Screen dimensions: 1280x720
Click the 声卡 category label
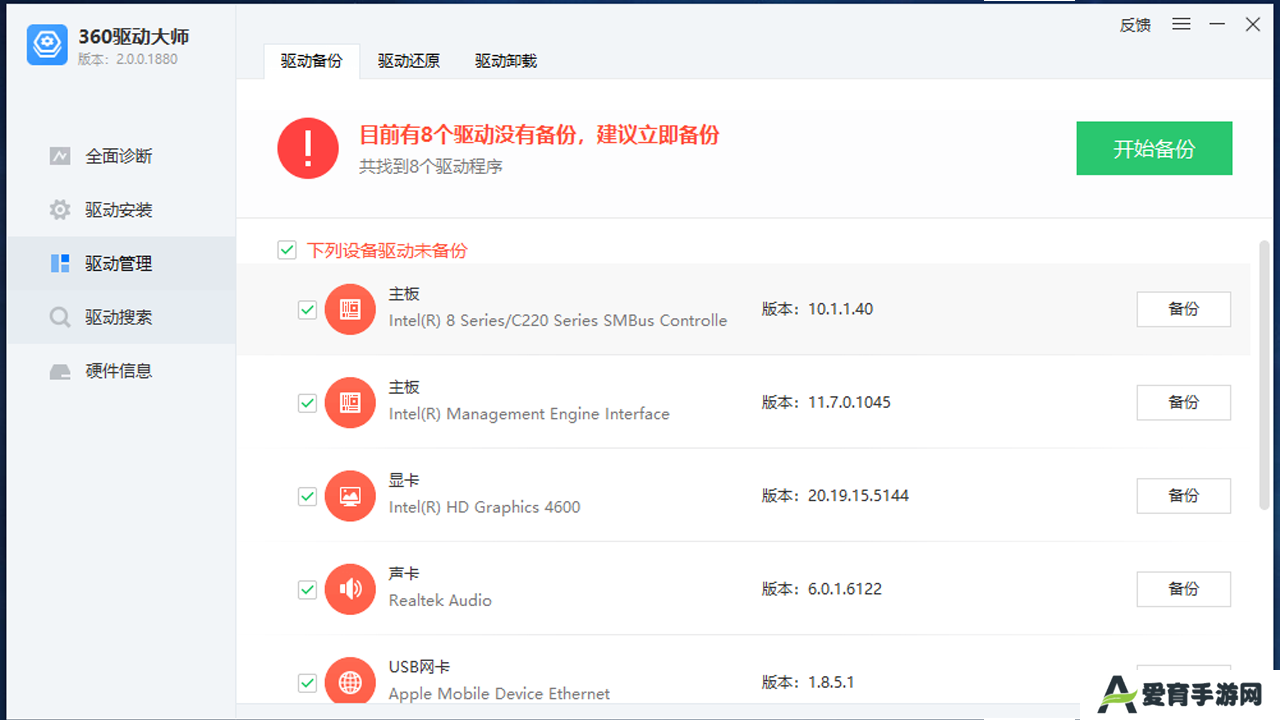click(x=404, y=574)
